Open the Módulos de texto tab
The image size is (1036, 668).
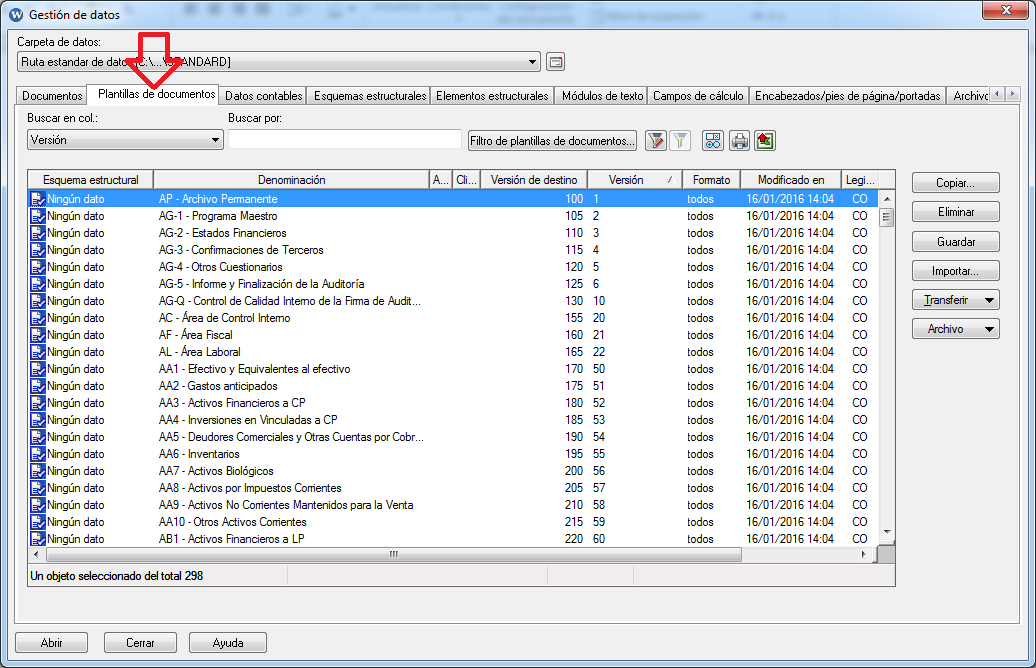click(603, 96)
